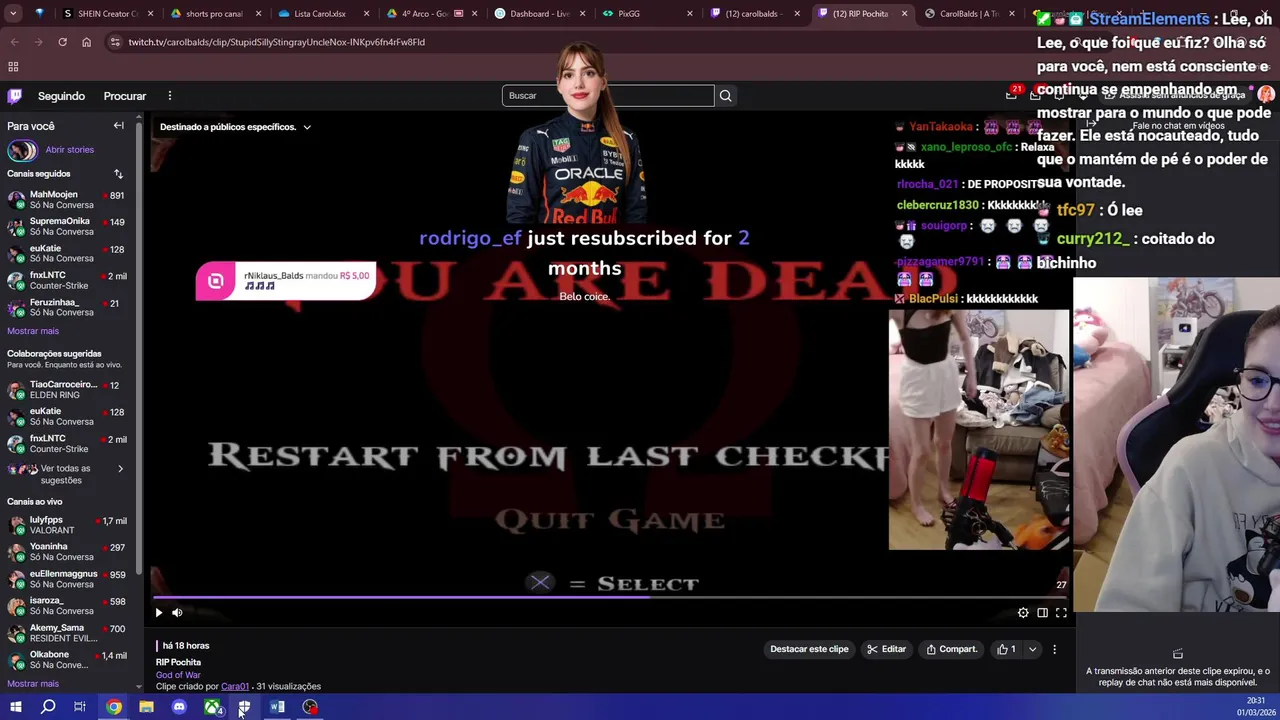
Task: Open Windows taskbar search
Action: point(48,707)
